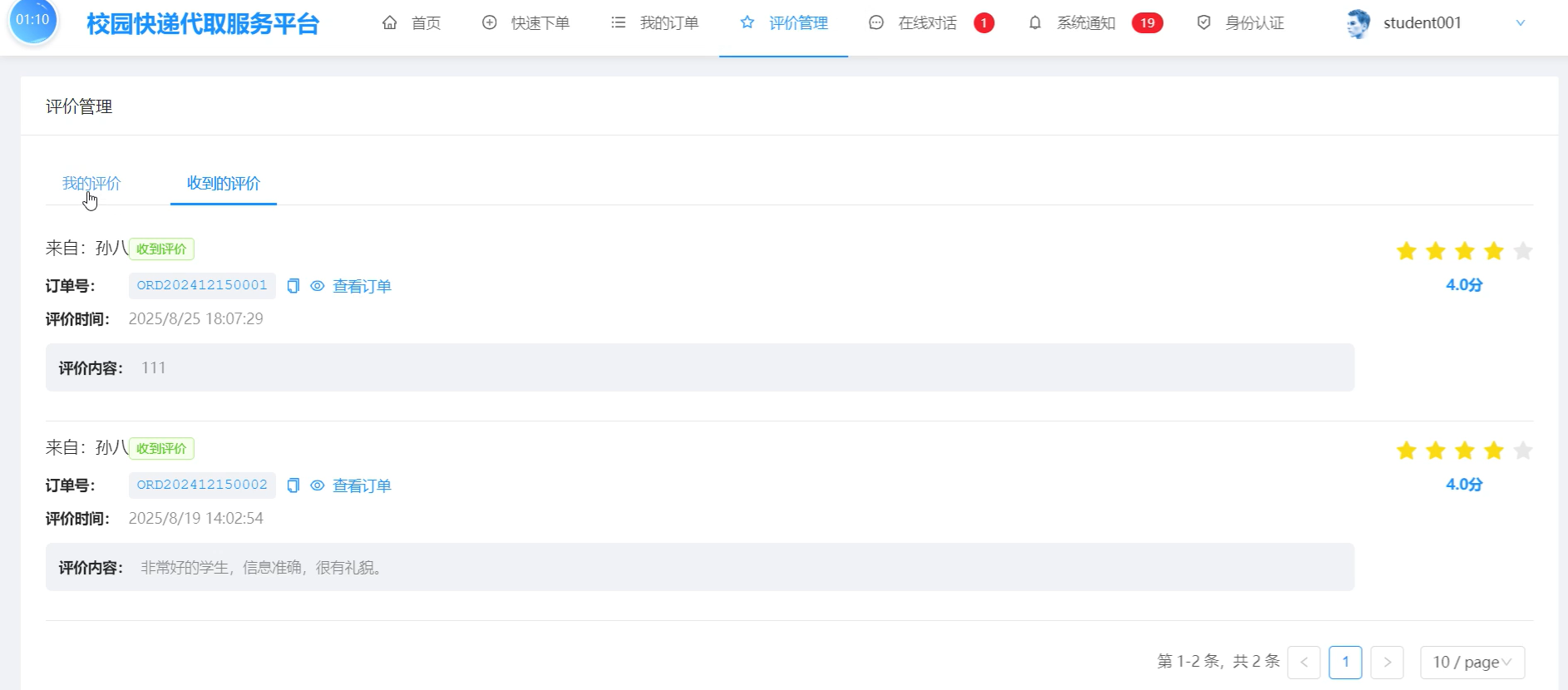Viewport: 1568px width, 690px height.
Task: Open 快速下单 via the plus icon
Action: (x=490, y=23)
